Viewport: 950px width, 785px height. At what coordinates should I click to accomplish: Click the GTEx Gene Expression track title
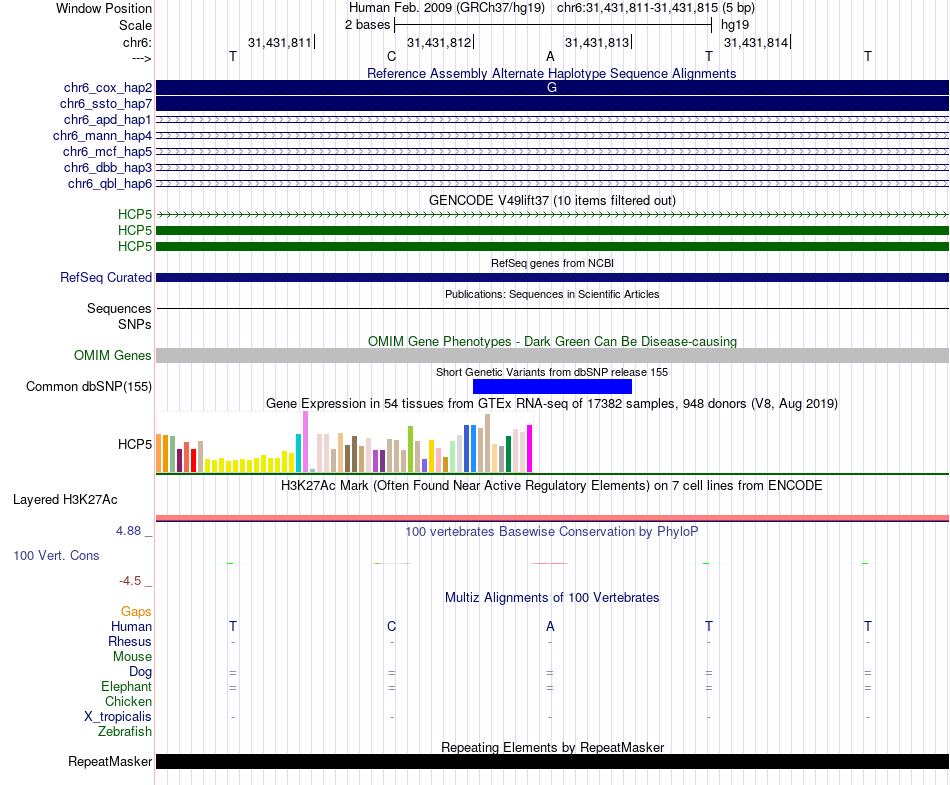tap(552, 403)
